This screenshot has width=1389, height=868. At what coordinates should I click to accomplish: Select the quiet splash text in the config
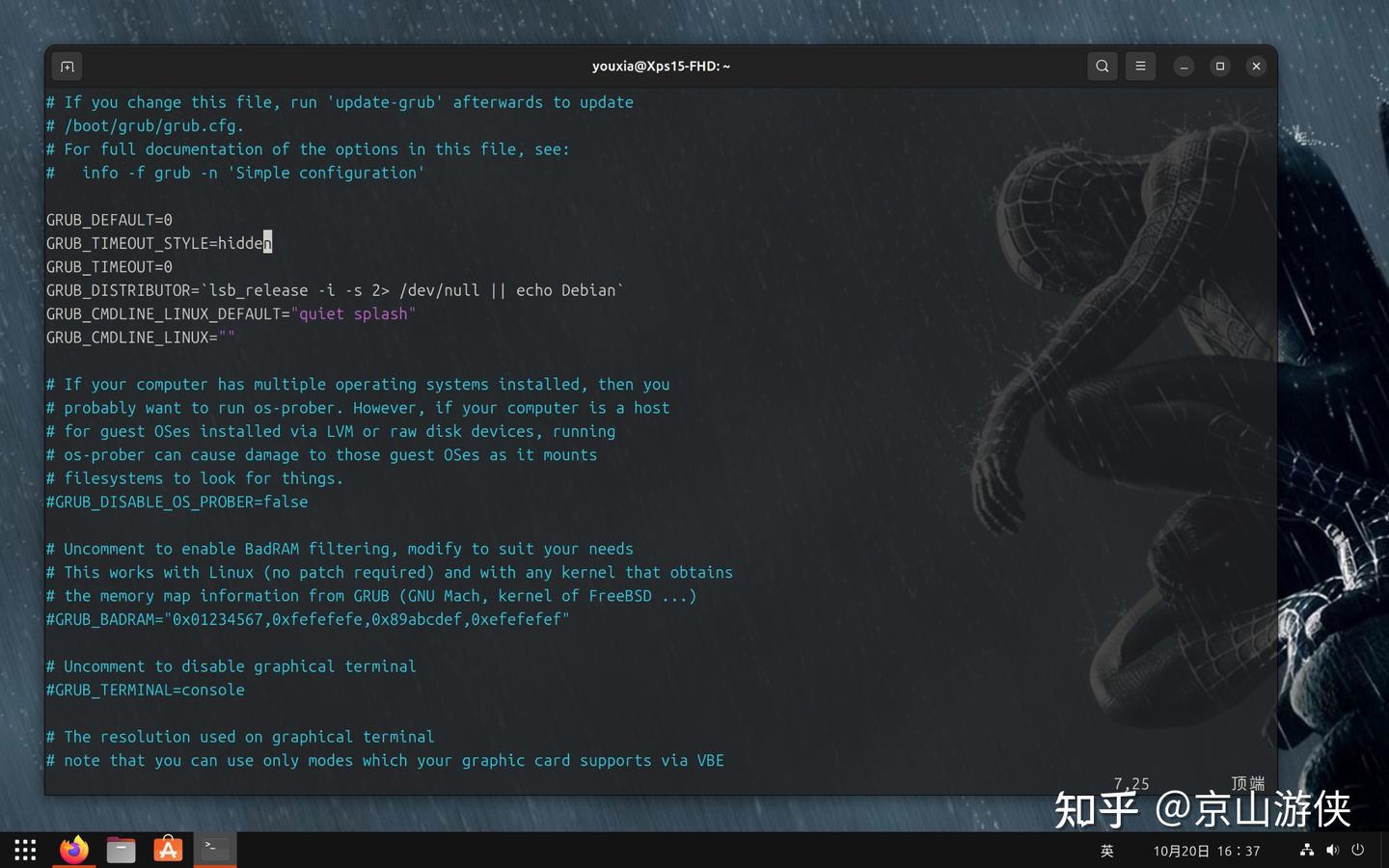354,313
